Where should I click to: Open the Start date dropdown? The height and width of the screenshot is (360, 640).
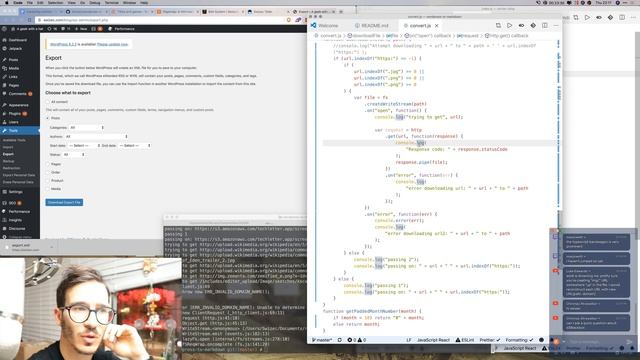click(x=84, y=146)
